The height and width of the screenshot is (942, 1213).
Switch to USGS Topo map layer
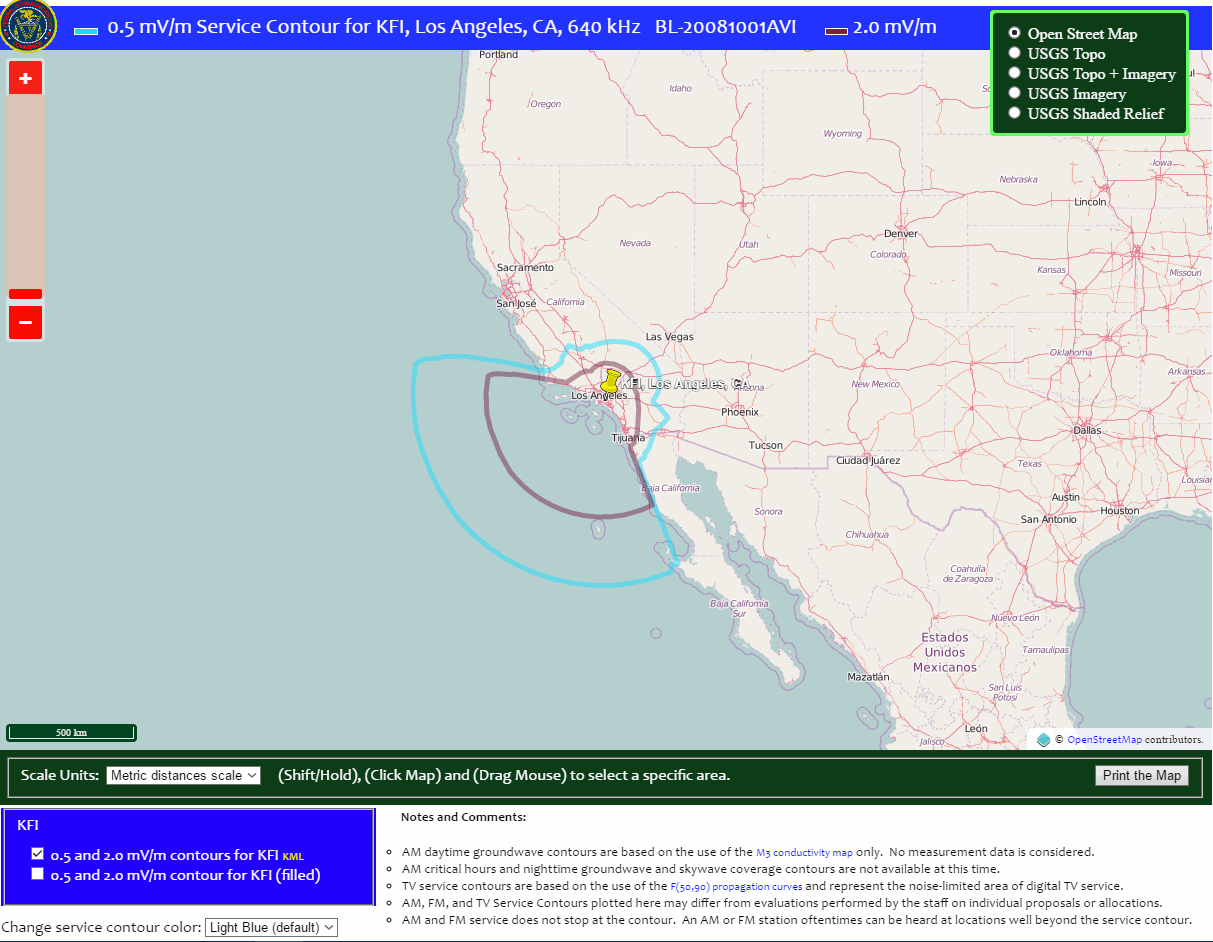coord(1014,53)
